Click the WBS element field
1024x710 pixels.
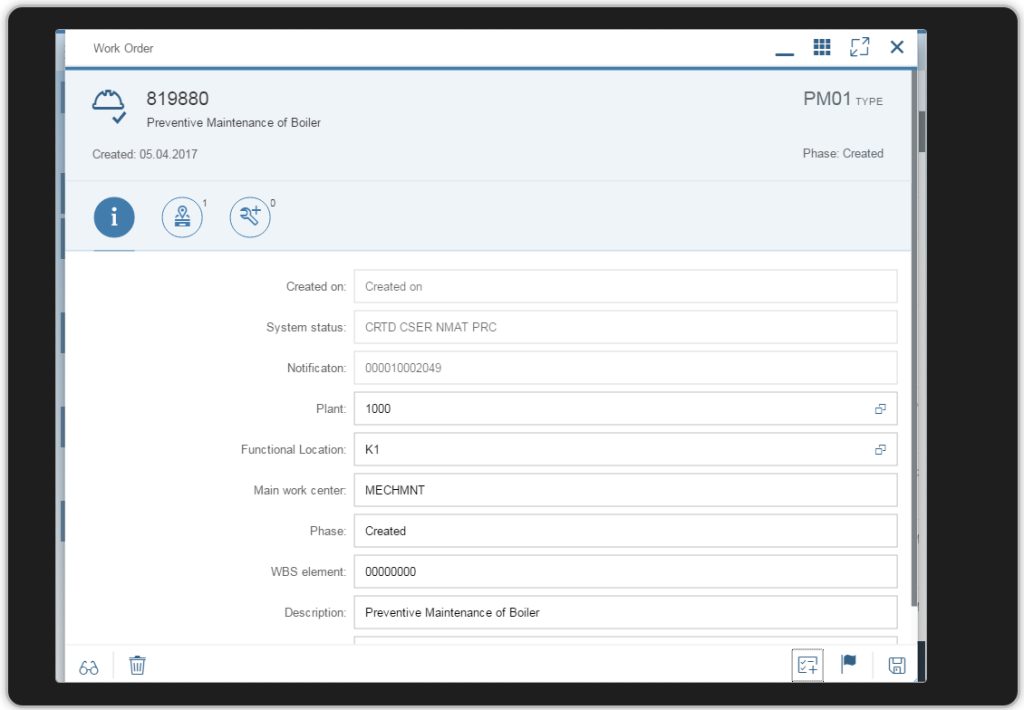tap(626, 572)
